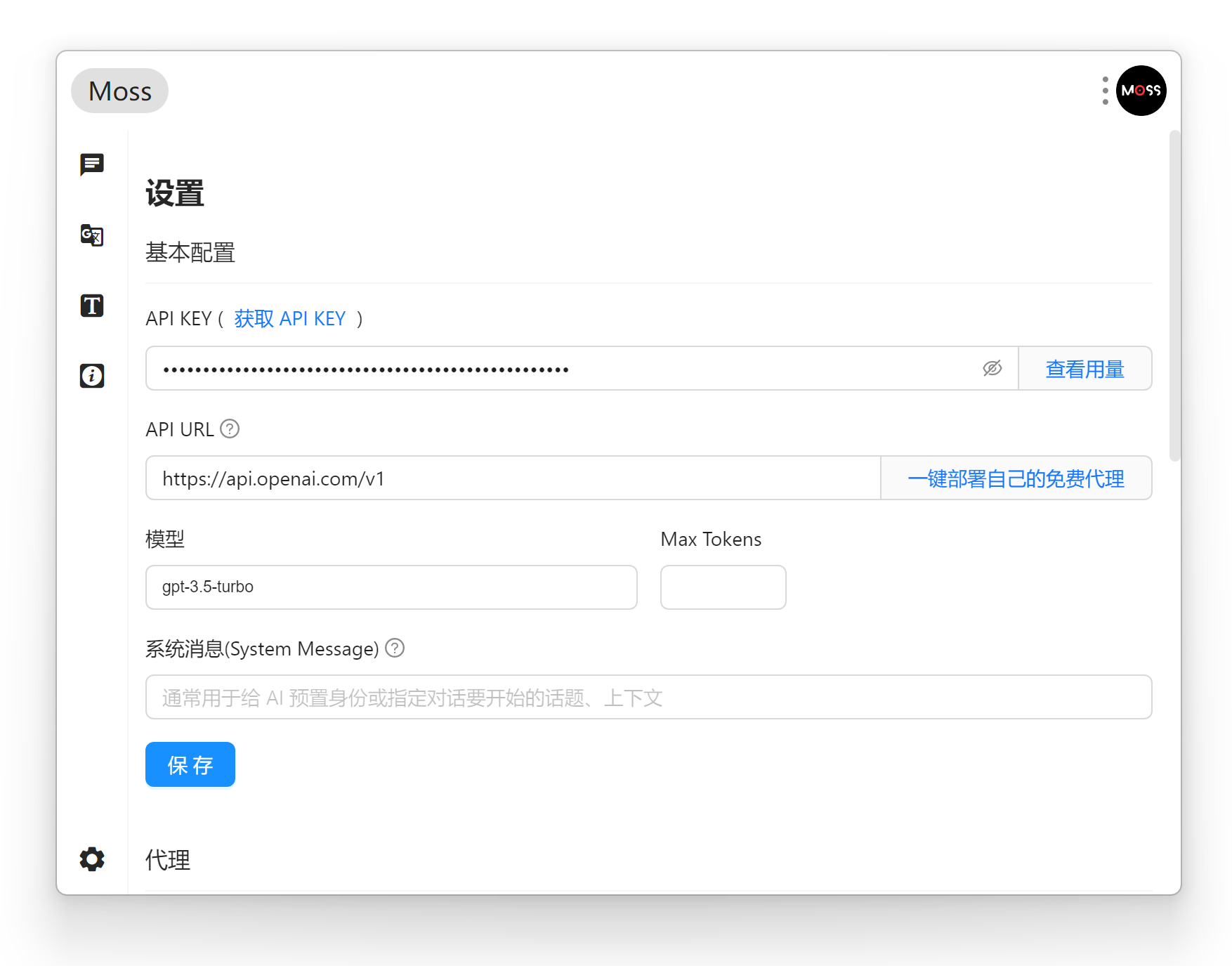The width and height of the screenshot is (1232, 966).
Task: Click the Moss title badge
Action: [120, 91]
